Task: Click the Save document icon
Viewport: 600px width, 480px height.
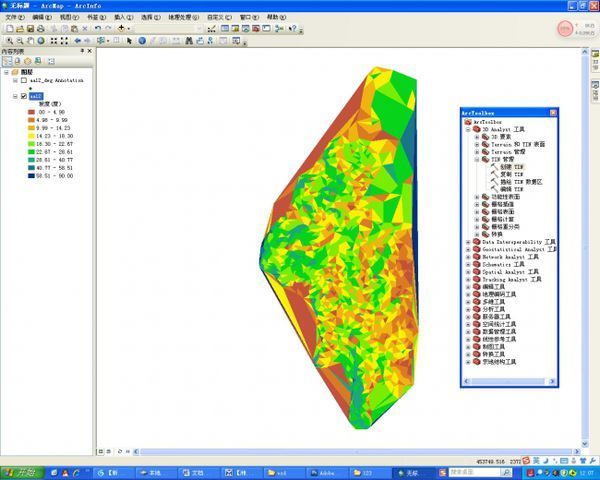Action: tap(28, 29)
